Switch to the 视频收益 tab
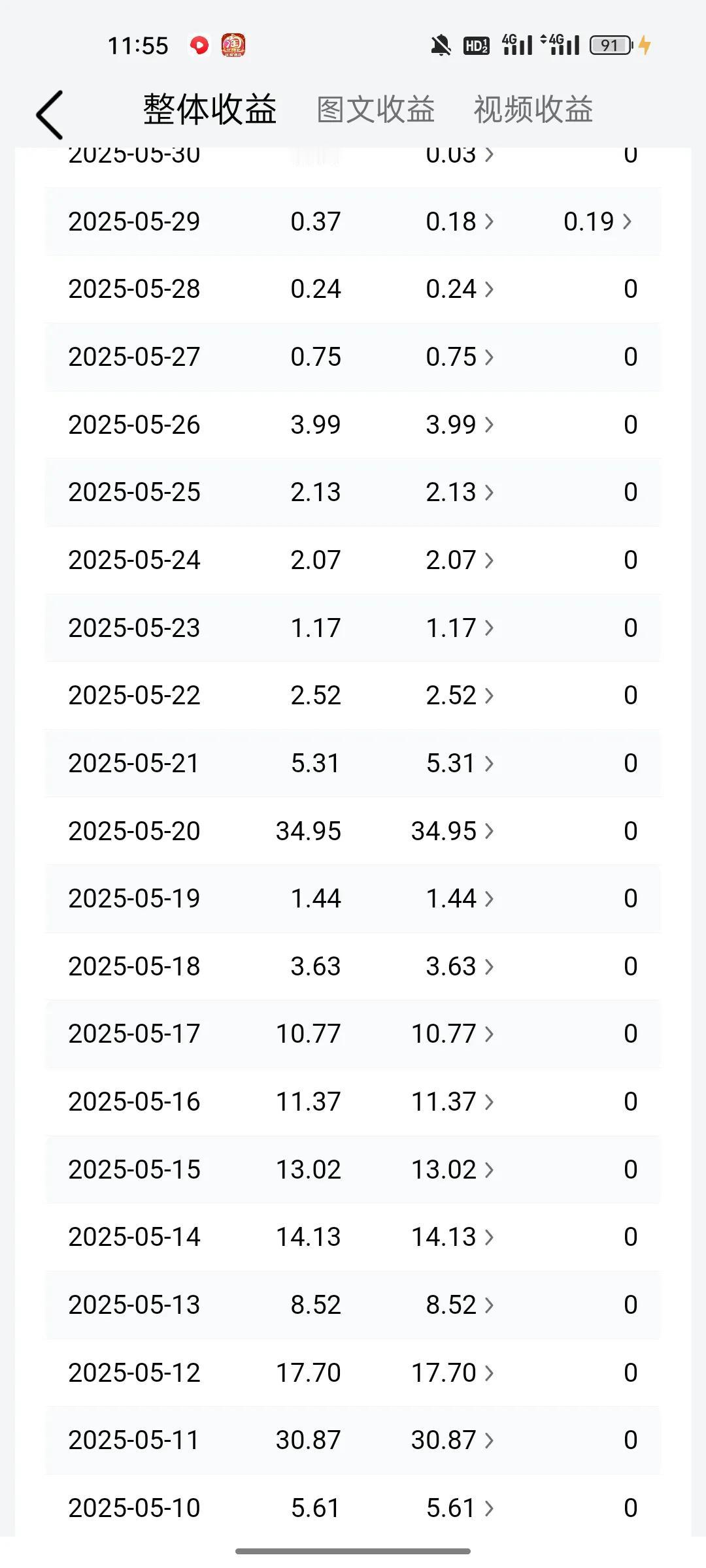Screen dimensions: 706x1568 [x=533, y=109]
